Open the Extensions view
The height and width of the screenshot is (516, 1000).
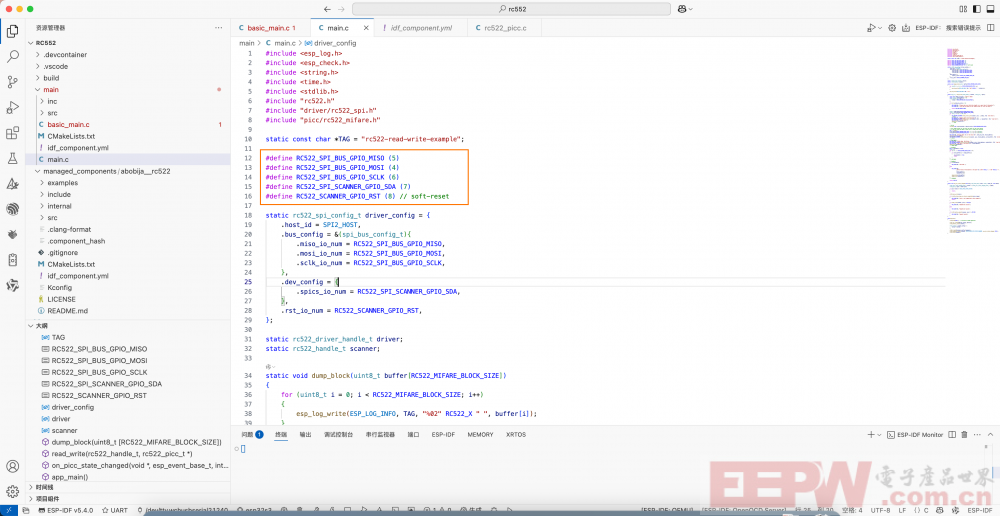click(x=12, y=133)
